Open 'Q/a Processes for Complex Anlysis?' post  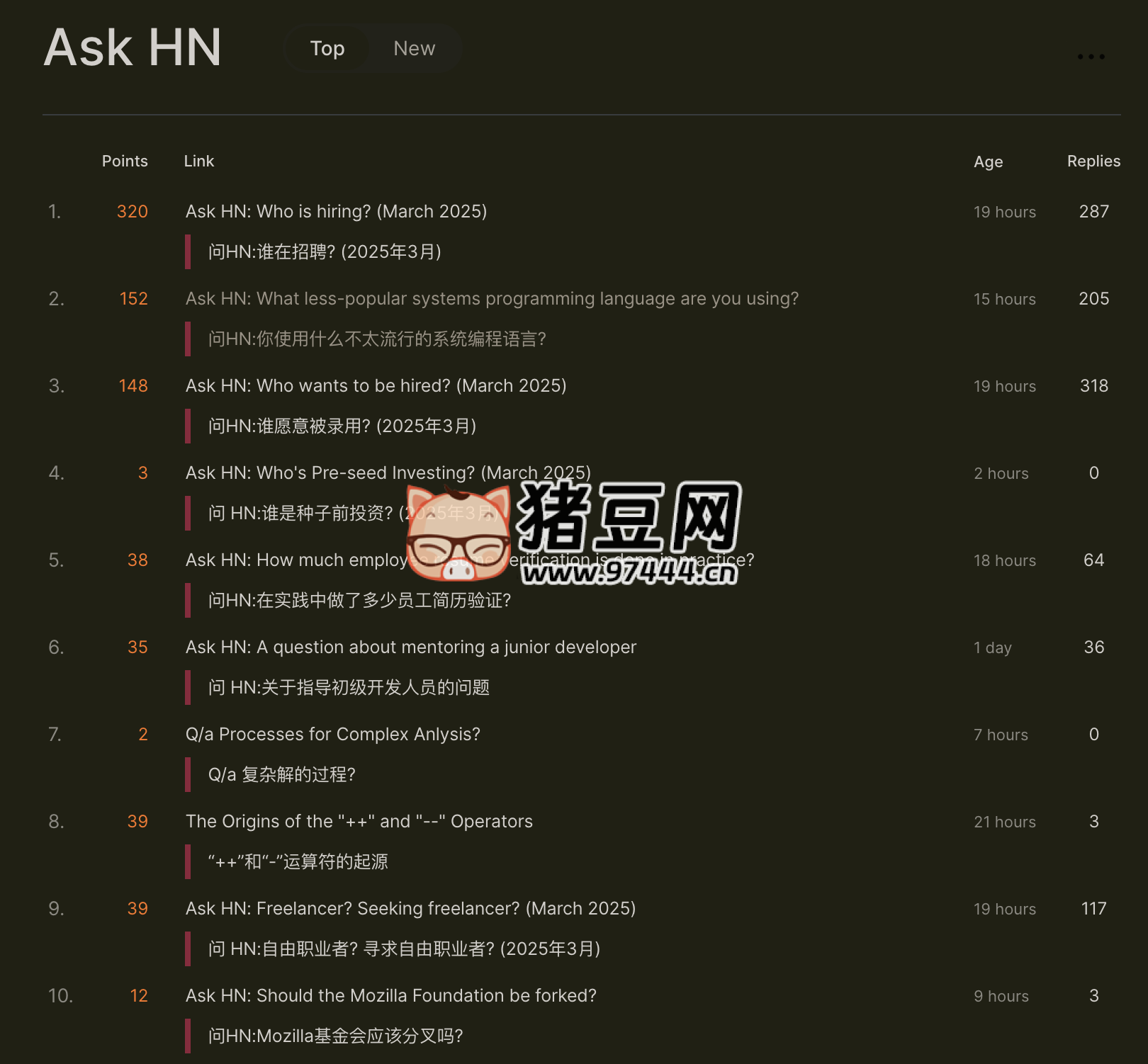(332, 734)
